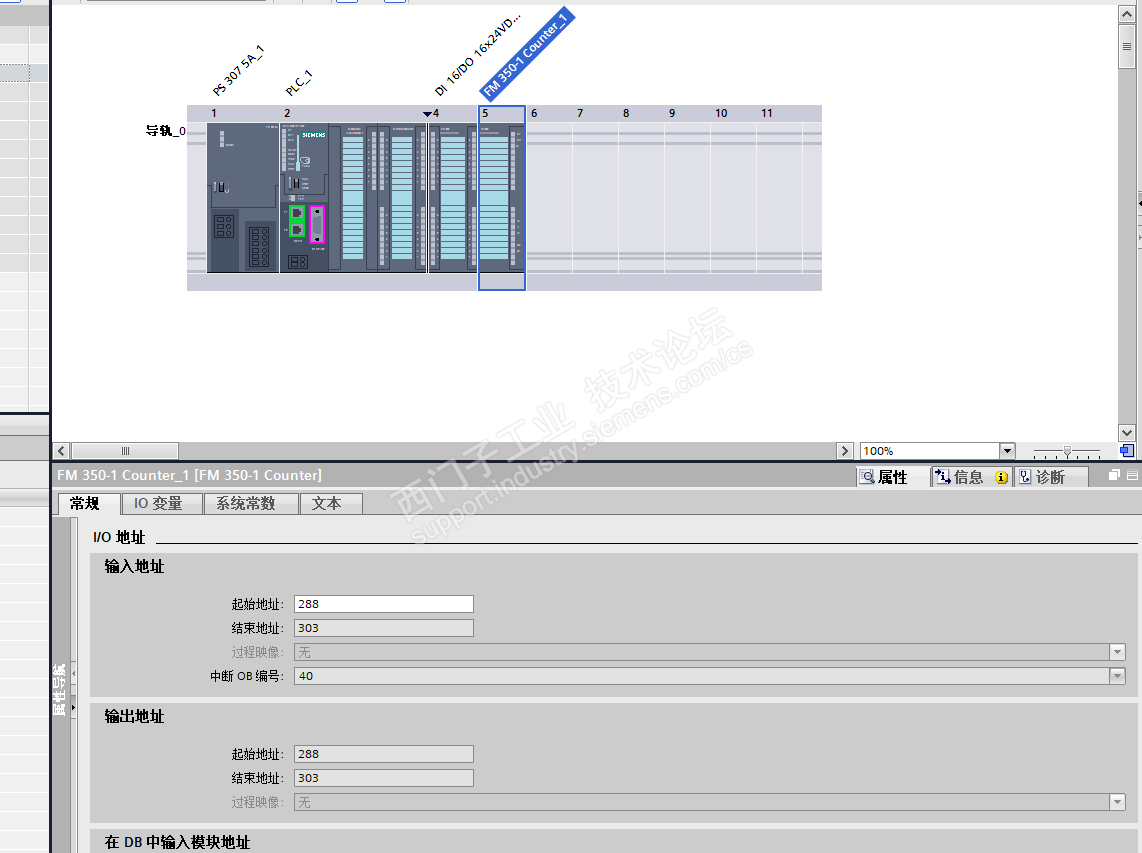Expand the collapsed slots arrow beside slot 4

[x=427, y=114]
